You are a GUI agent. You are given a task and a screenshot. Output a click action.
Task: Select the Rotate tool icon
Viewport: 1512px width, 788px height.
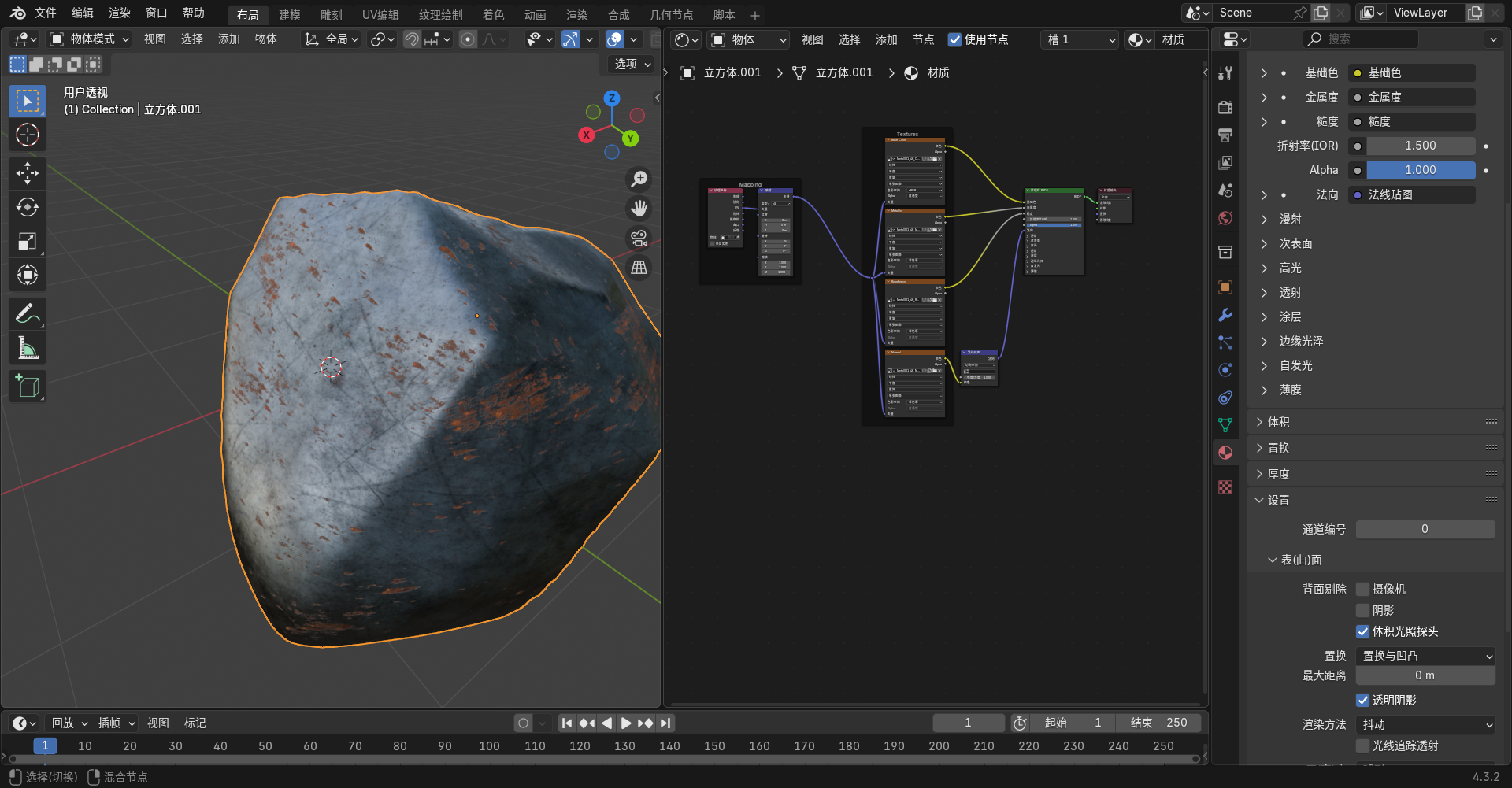[28, 207]
